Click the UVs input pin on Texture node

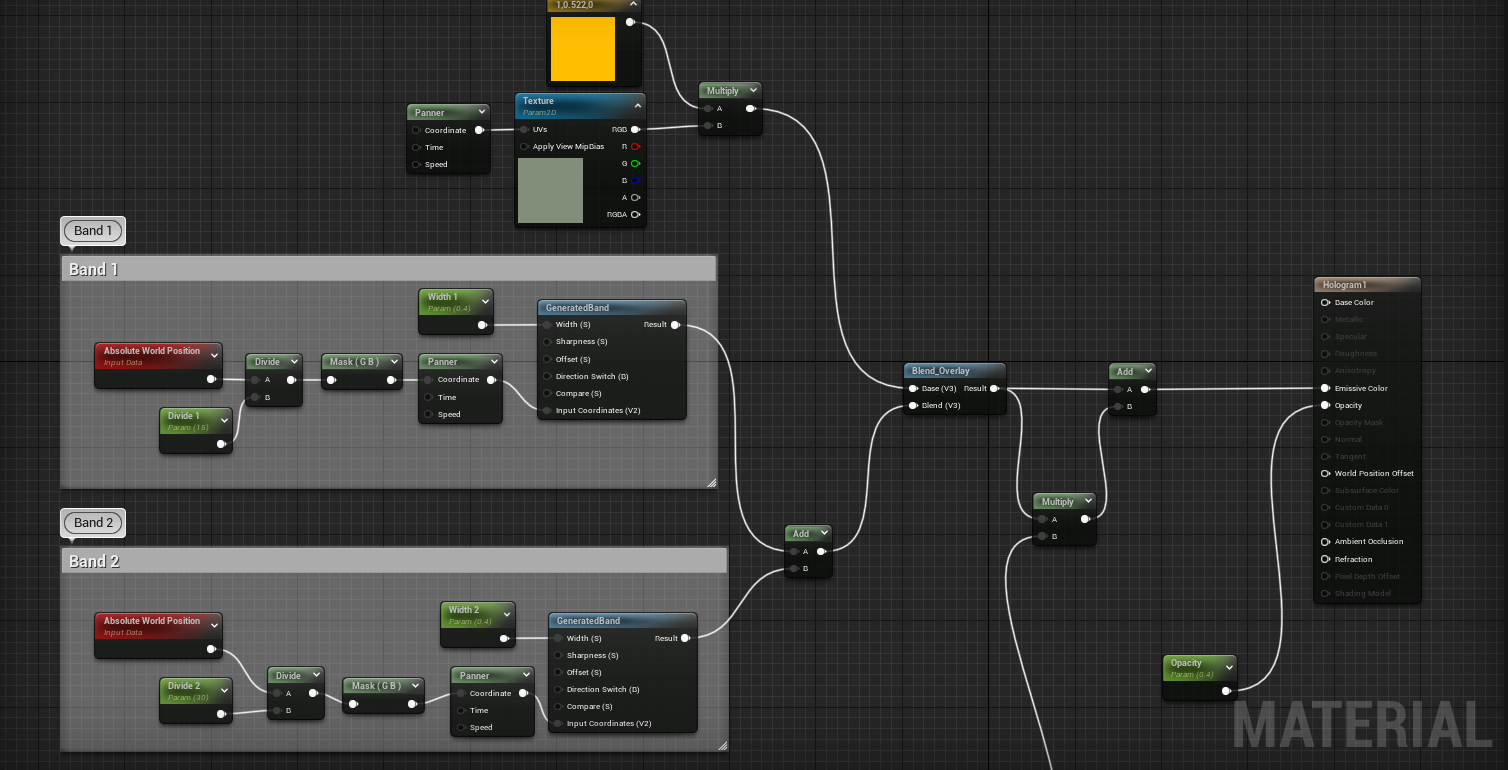tap(524, 129)
